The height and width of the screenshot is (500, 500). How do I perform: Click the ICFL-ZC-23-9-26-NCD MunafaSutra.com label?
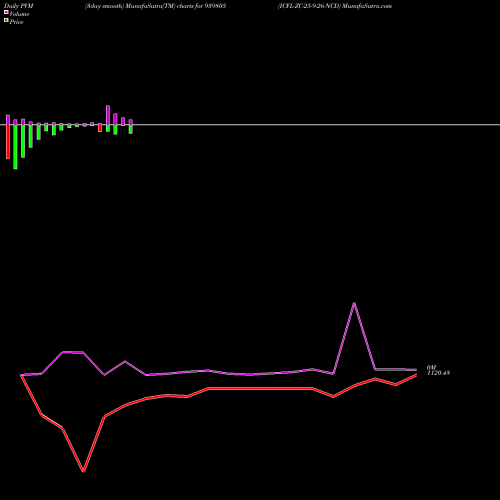click(335, 6)
